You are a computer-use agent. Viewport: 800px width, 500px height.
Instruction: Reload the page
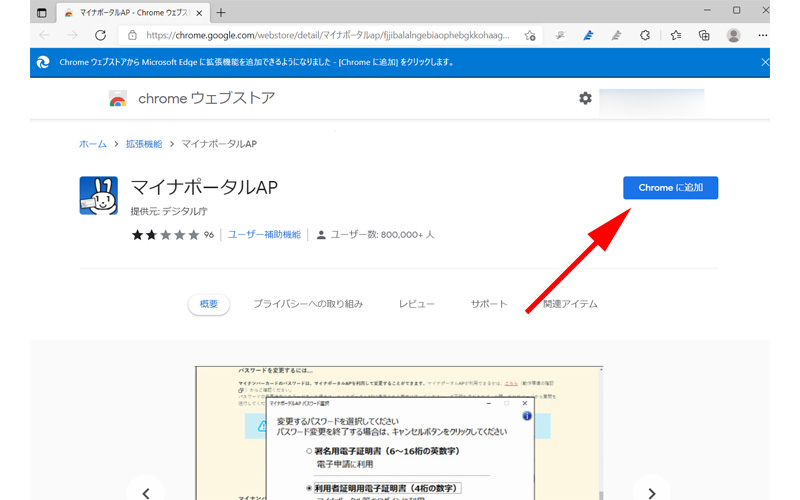tap(101, 35)
